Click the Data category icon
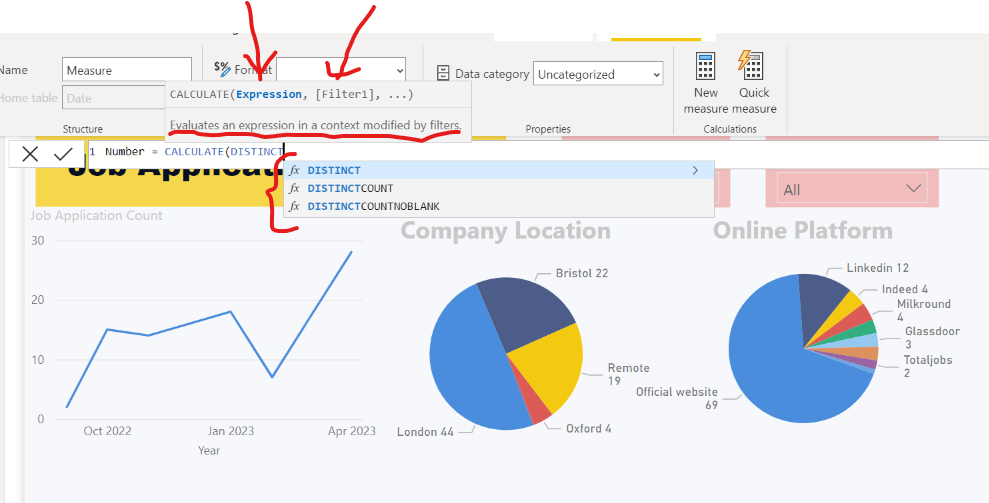This screenshot has width=989, height=503. 444,73
